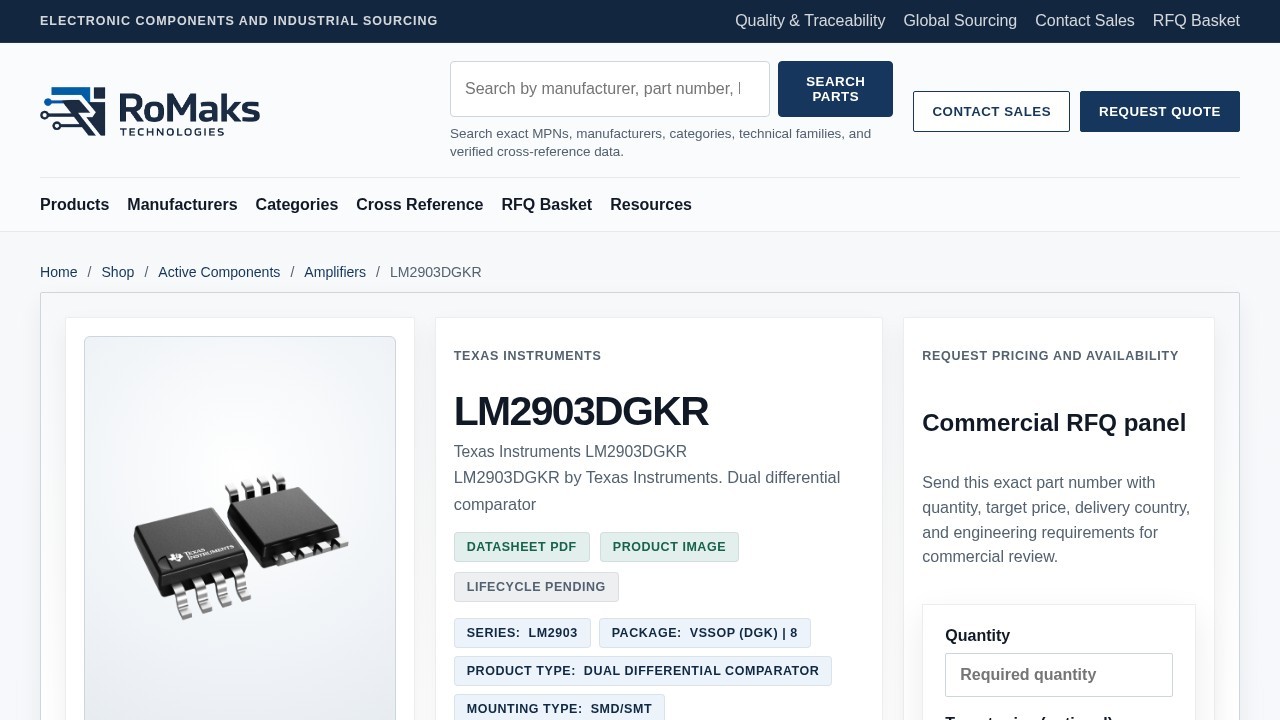Click LM2903DGKR breadcrumb text
The height and width of the screenshot is (720, 1280).
435,272
